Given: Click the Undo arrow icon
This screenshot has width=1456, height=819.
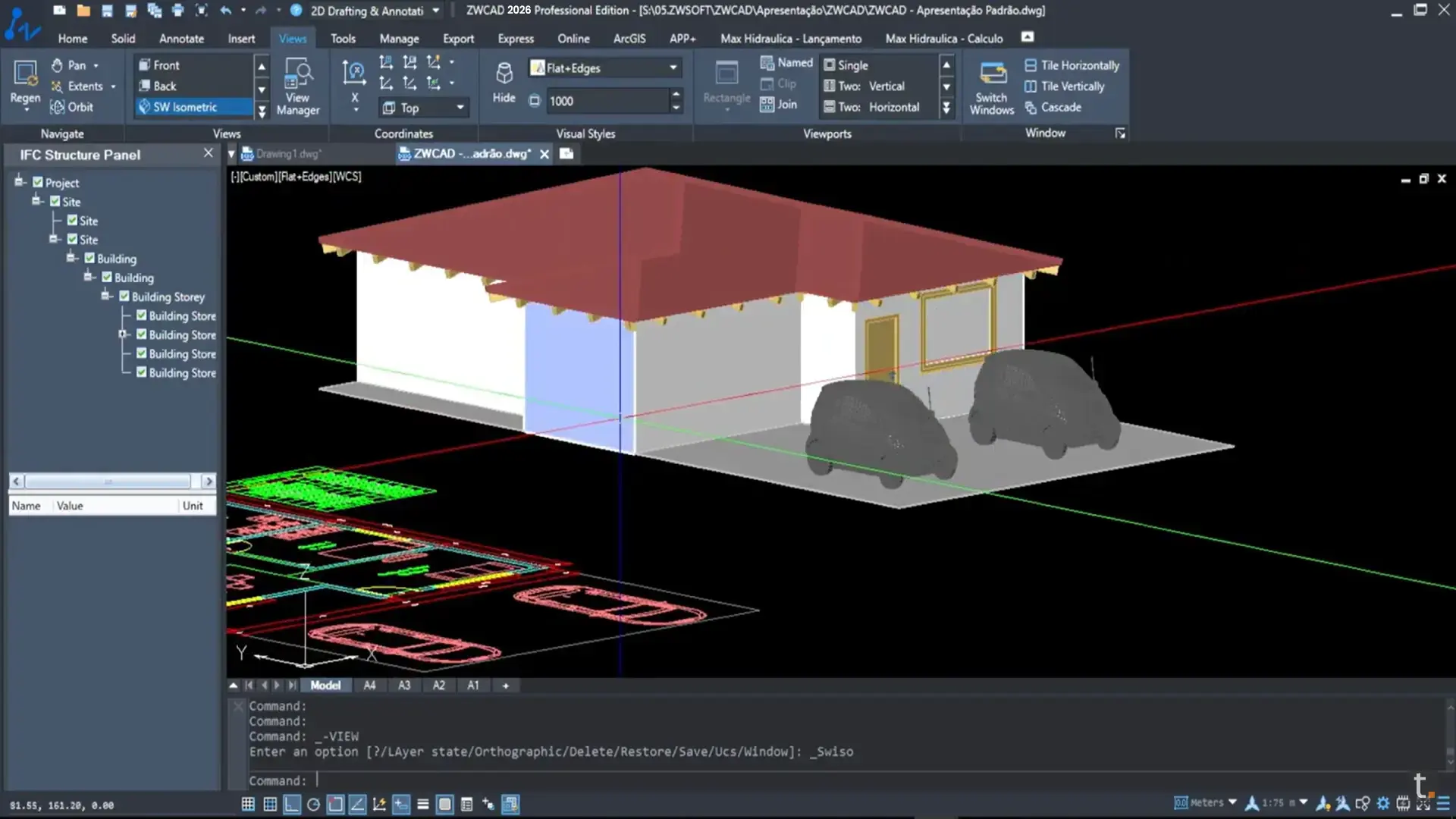Looking at the screenshot, I should coord(225,11).
